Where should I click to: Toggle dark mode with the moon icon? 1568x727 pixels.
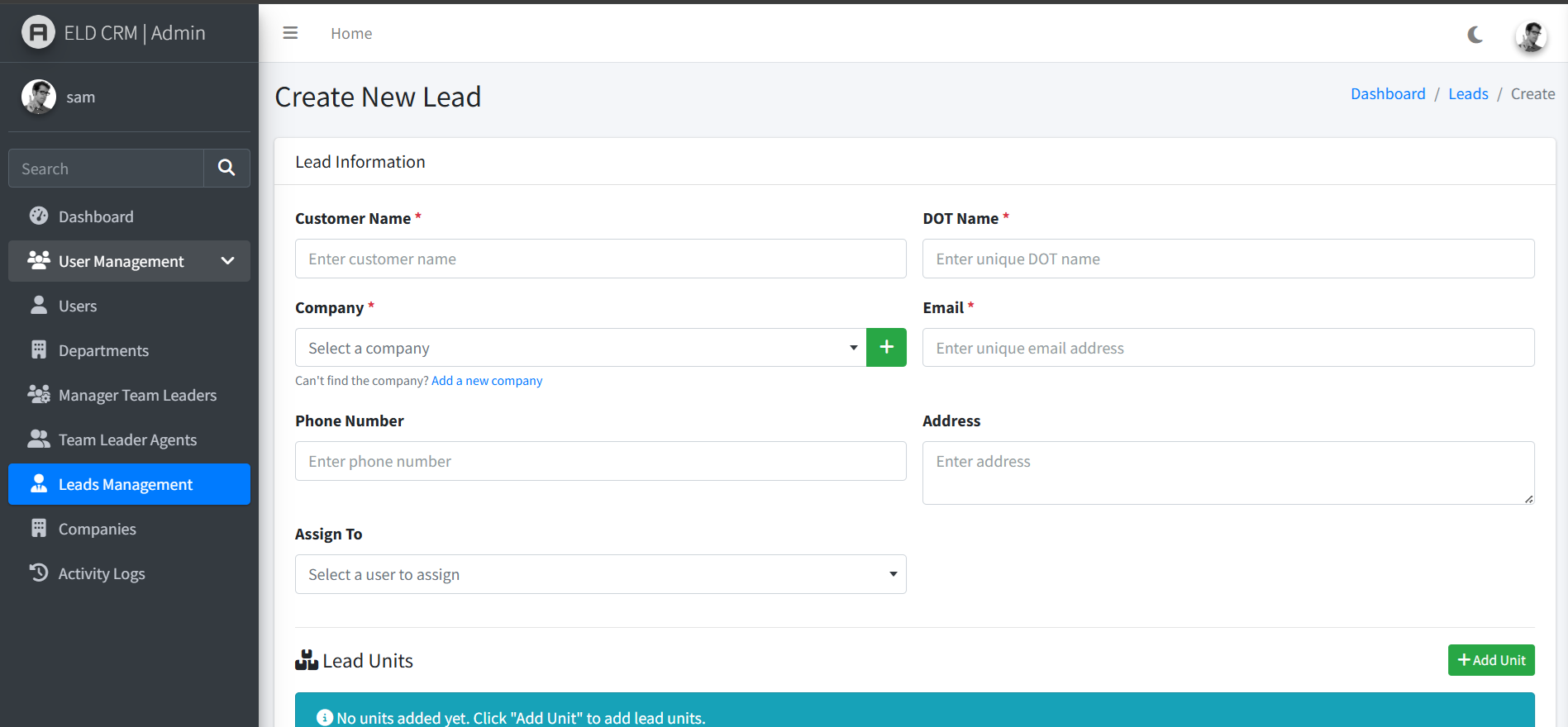[x=1475, y=34]
